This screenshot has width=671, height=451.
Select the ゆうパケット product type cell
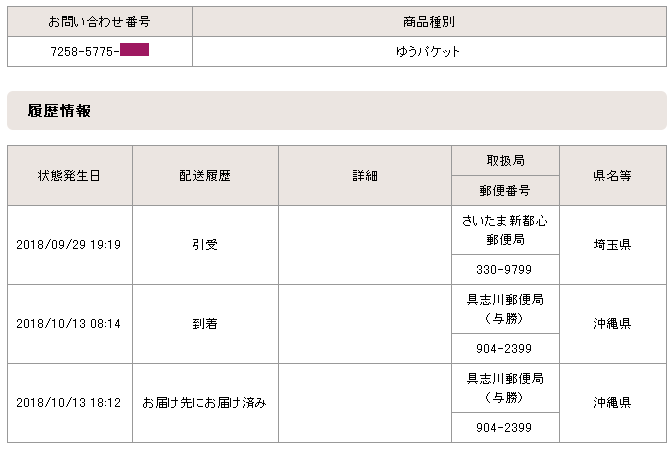(x=429, y=51)
